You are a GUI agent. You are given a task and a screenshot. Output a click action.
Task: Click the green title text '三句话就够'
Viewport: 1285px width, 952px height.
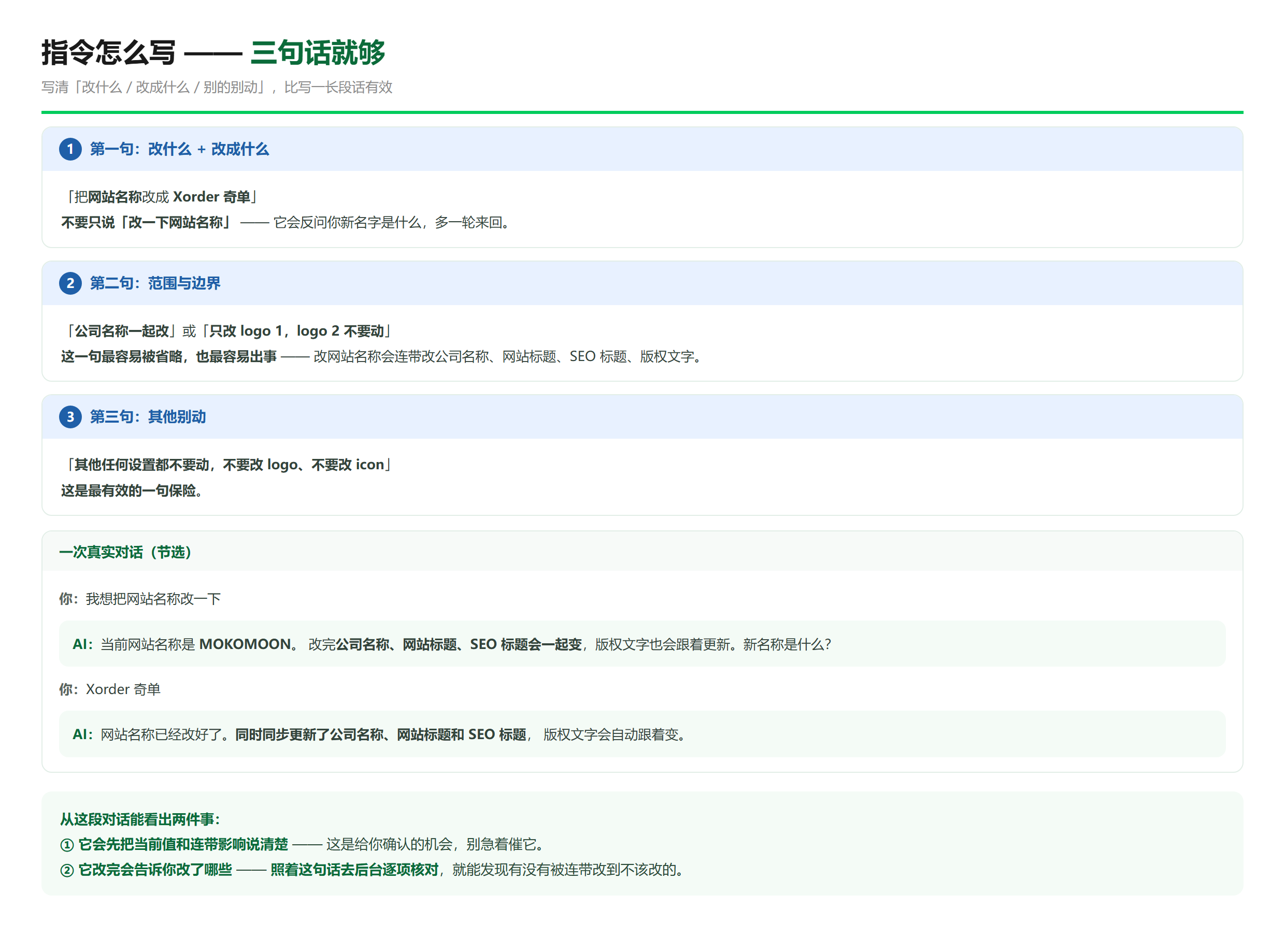click(x=318, y=52)
